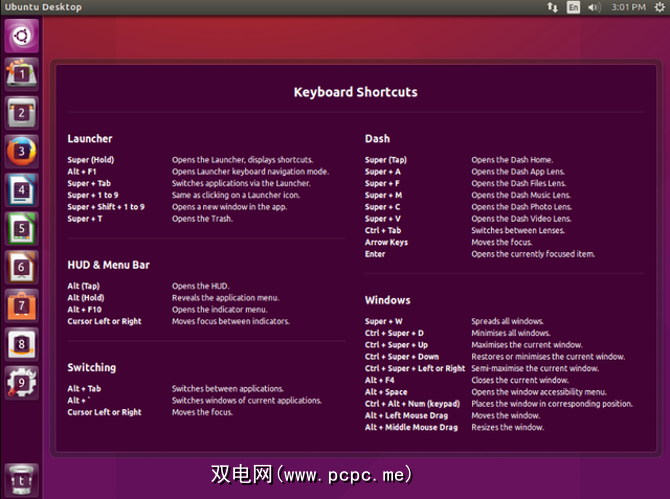Launch LibreOffice Impress at launcher slot 6
Image resolution: width=670 pixels, height=499 pixels.
[x=22, y=266]
